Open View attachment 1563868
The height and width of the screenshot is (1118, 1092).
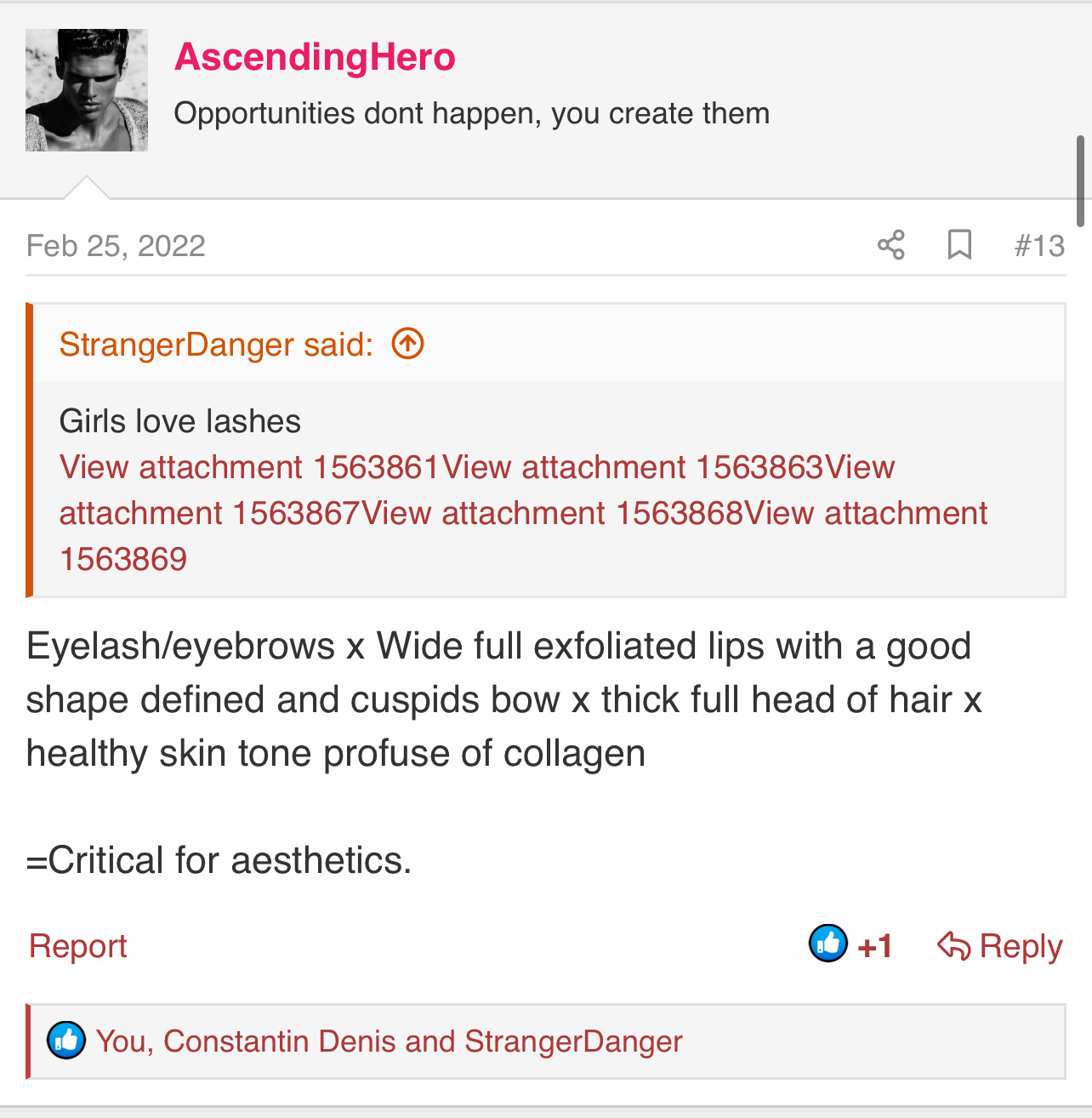pos(551,513)
